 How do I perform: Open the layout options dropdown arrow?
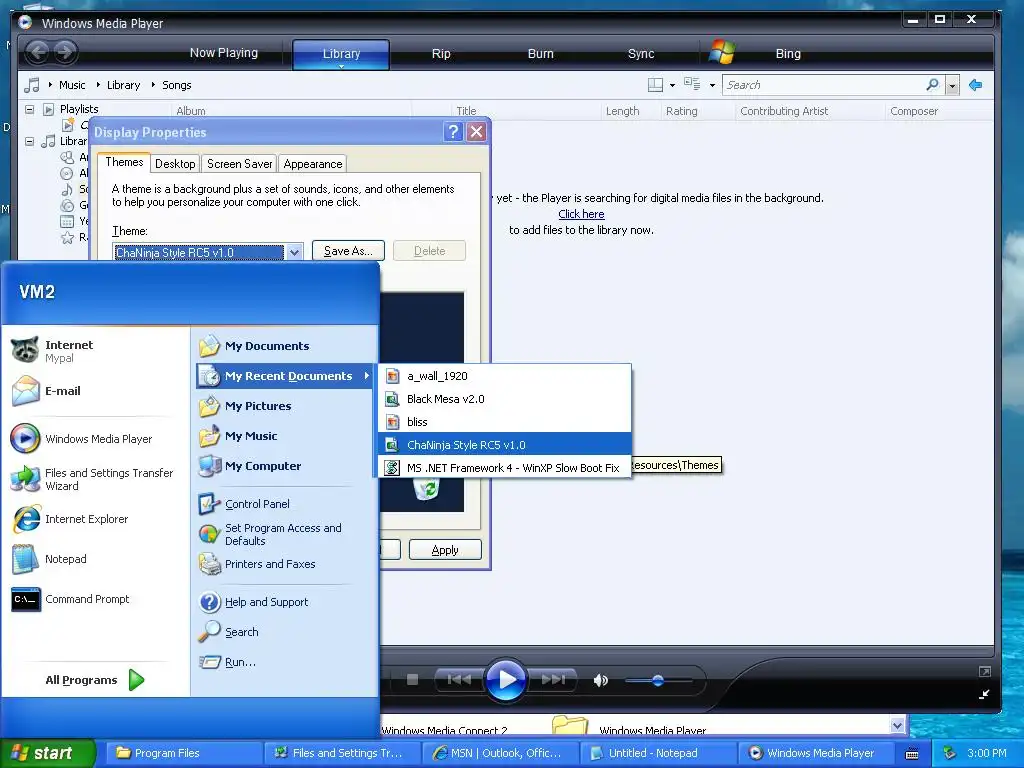coord(672,85)
